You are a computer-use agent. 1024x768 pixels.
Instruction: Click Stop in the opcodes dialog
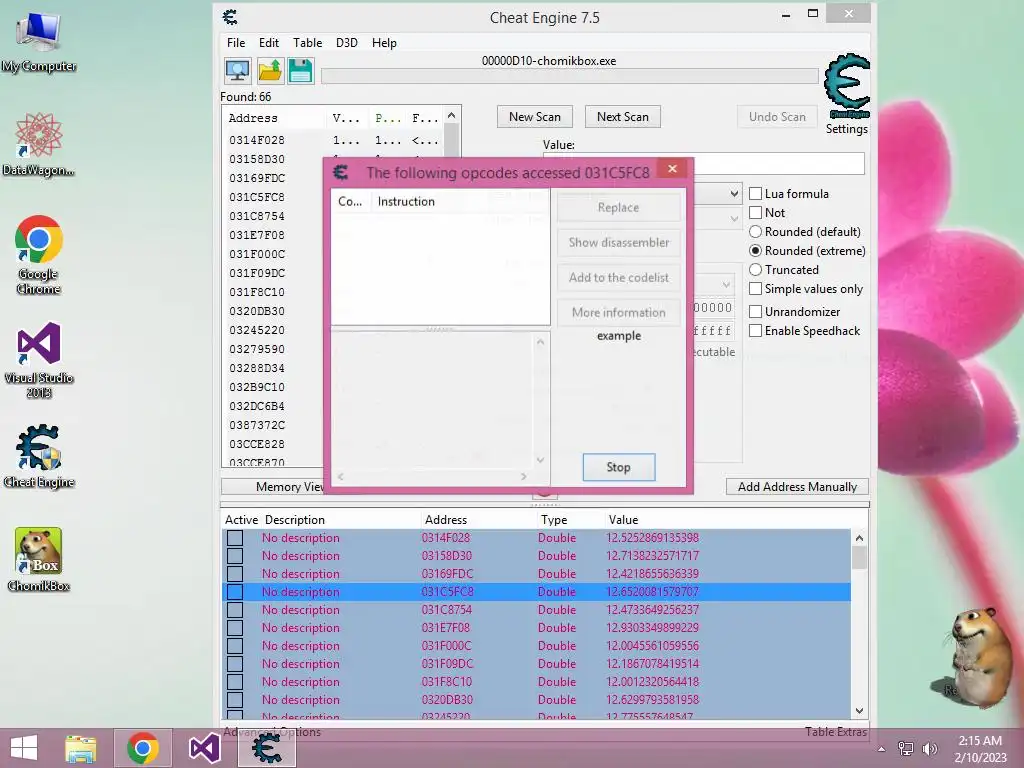point(618,467)
